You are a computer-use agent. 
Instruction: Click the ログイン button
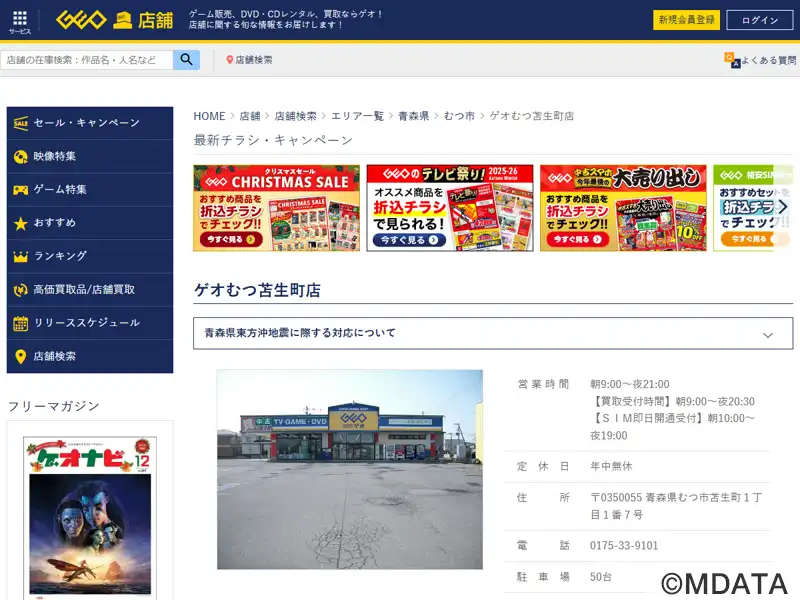pos(760,20)
